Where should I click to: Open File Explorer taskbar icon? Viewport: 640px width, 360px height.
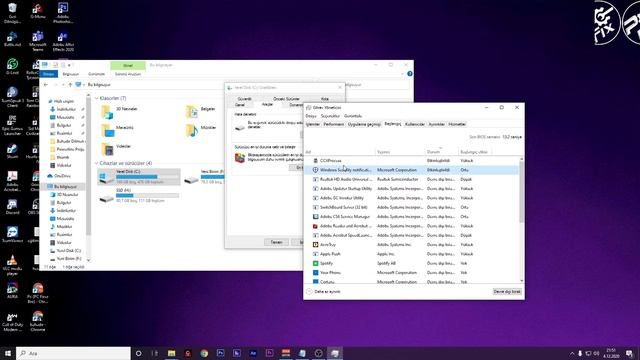tap(171, 353)
